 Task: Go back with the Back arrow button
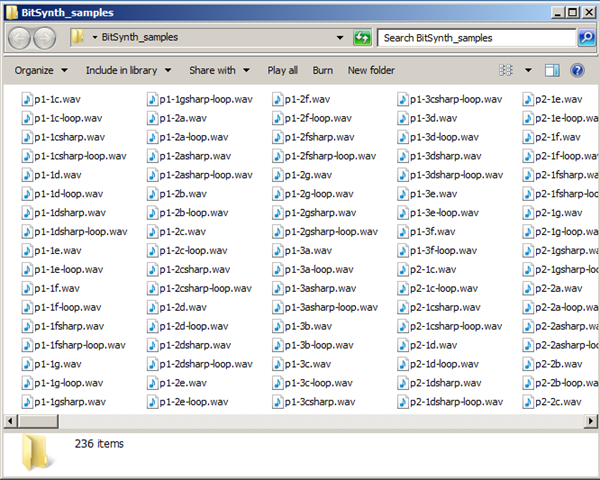(19, 38)
